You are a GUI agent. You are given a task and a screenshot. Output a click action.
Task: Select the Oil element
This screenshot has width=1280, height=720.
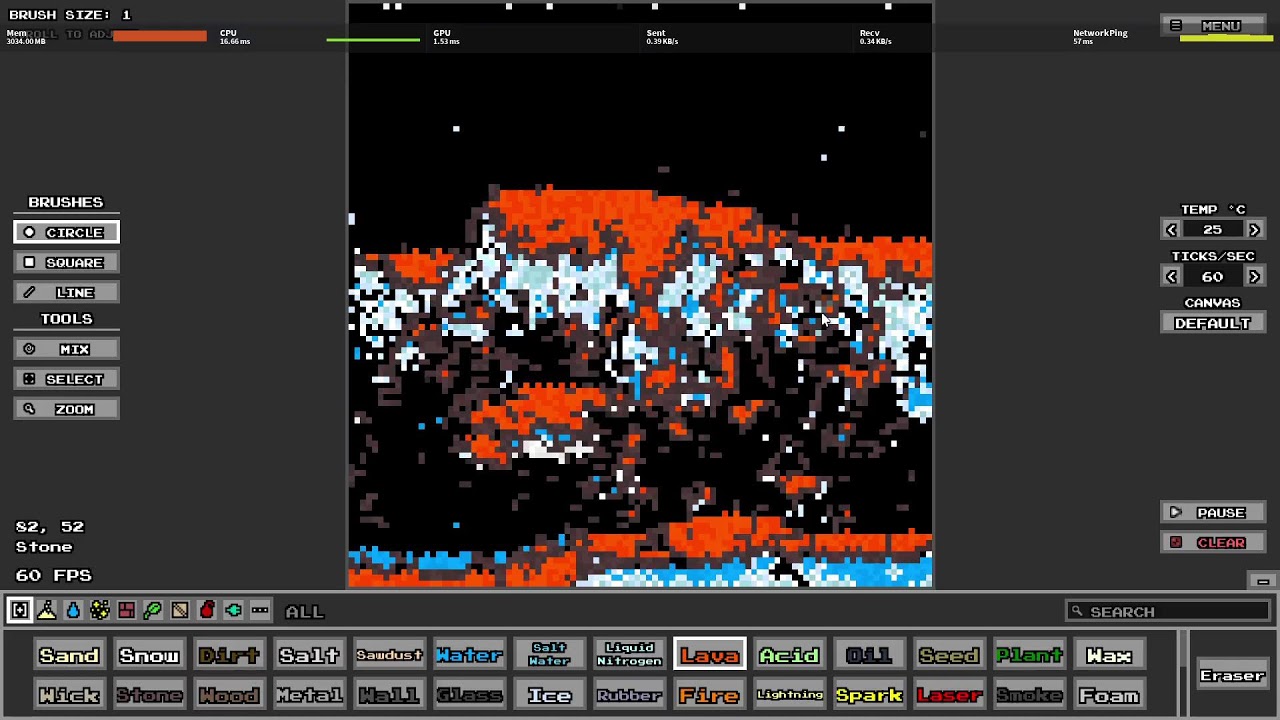point(869,655)
